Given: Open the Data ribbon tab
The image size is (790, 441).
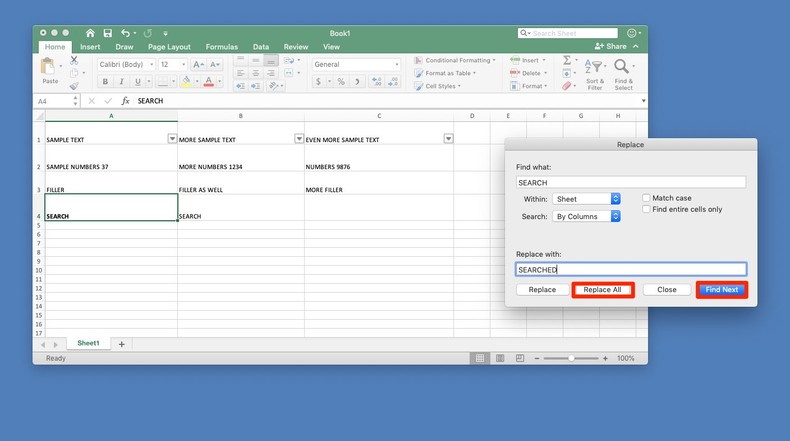Looking at the screenshot, I should point(260,47).
